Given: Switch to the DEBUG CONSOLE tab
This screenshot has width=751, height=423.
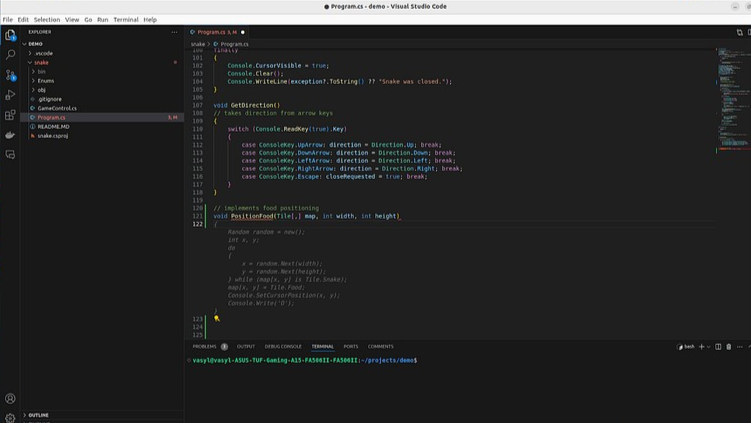Looking at the screenshot, I should [x=283, y=347].
